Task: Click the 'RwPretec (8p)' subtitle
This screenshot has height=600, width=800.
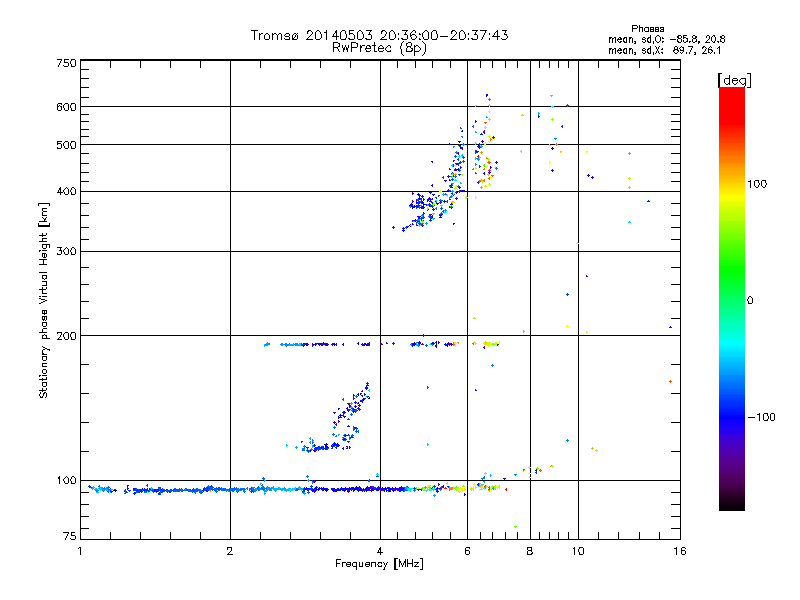Action: coord(379,48)
